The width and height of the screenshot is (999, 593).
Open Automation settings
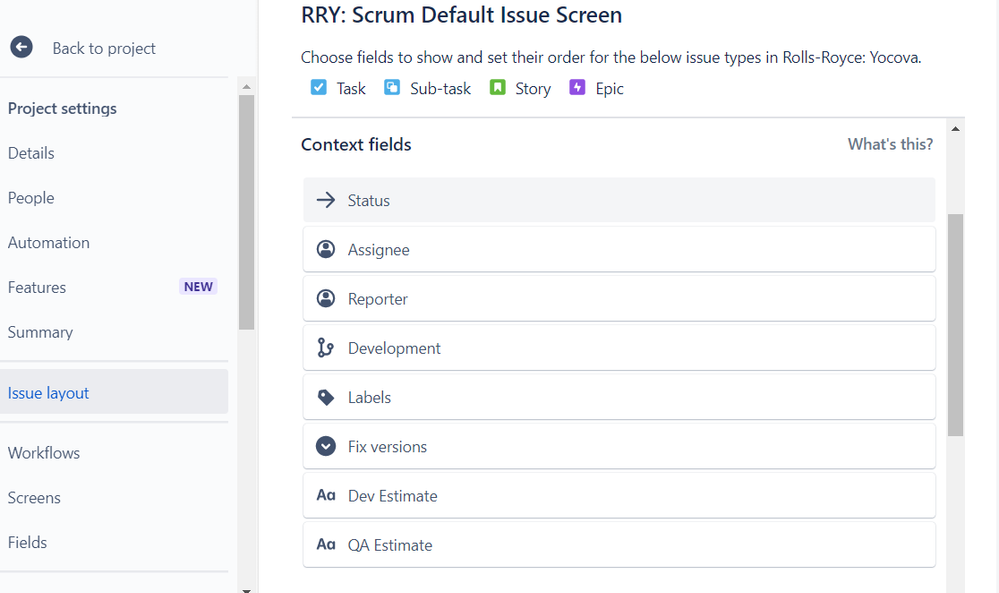(48, 243)
